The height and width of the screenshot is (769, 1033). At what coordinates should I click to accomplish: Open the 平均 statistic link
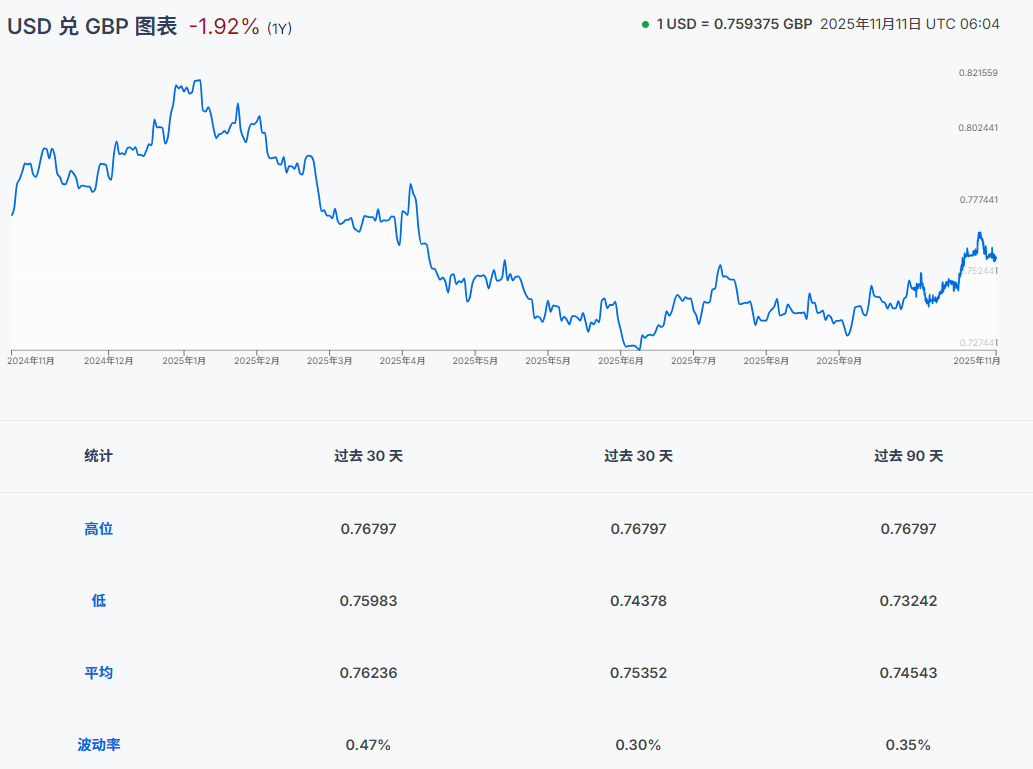[x=98, y=672]
